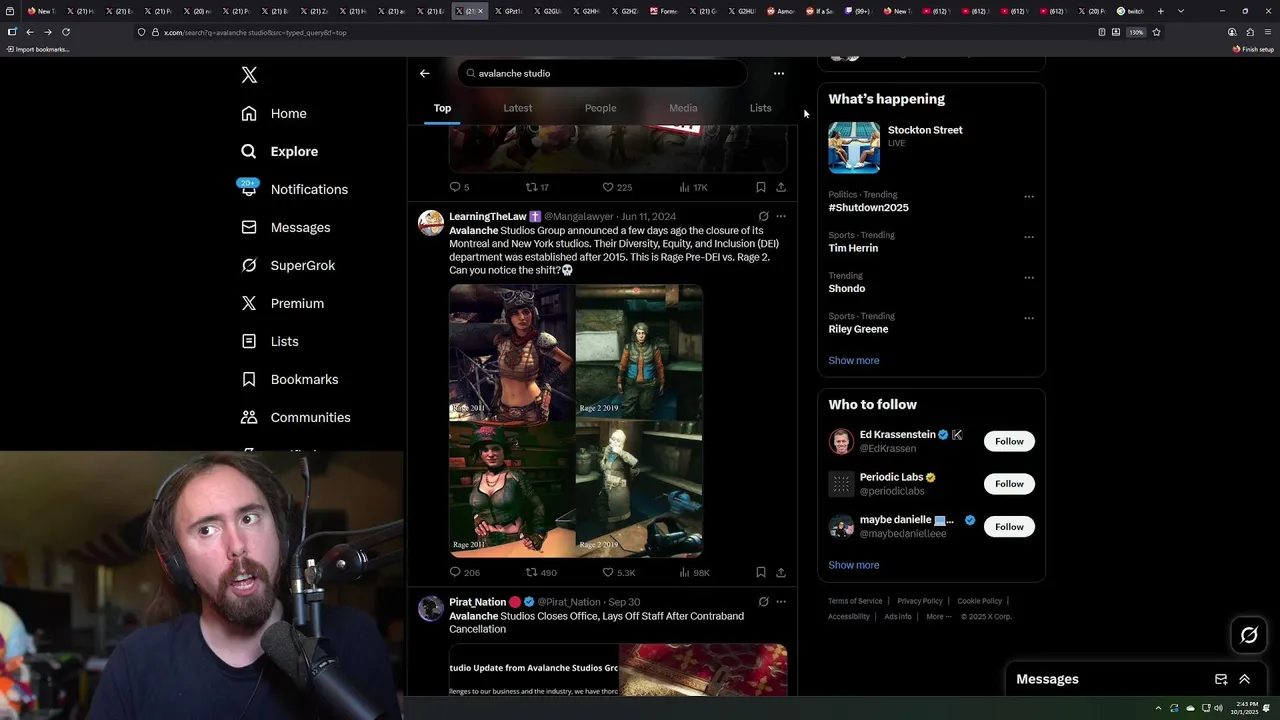Open more menu on Pirat_Nation post
Viewport: 1280px width, 720px height.
pyautogui.click(x=781, y=602)
